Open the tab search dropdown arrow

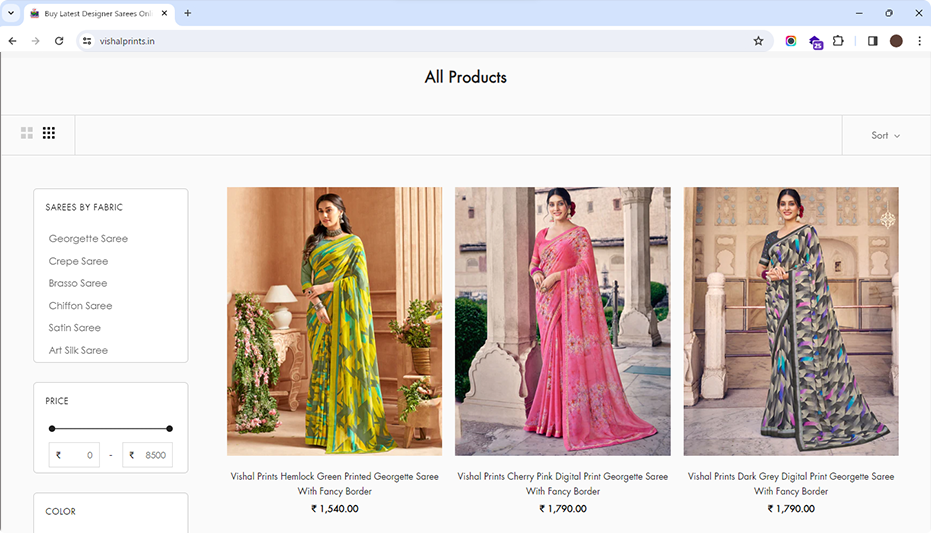pos(11,13)
